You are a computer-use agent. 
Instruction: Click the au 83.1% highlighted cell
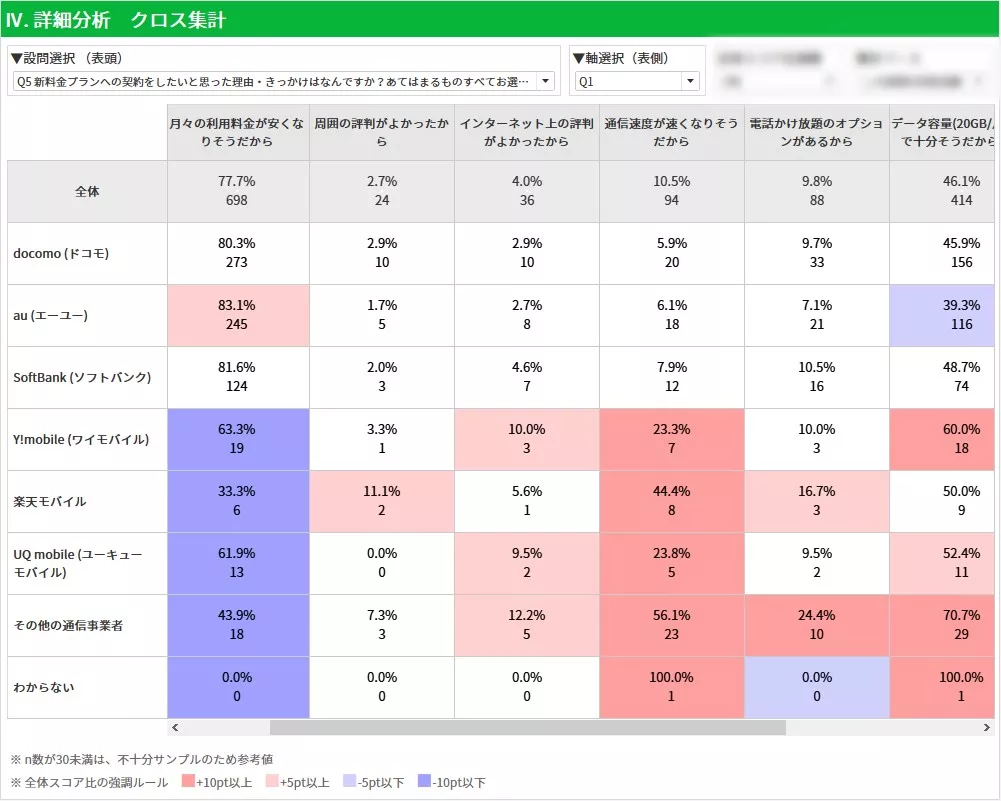tap(237, 315)
